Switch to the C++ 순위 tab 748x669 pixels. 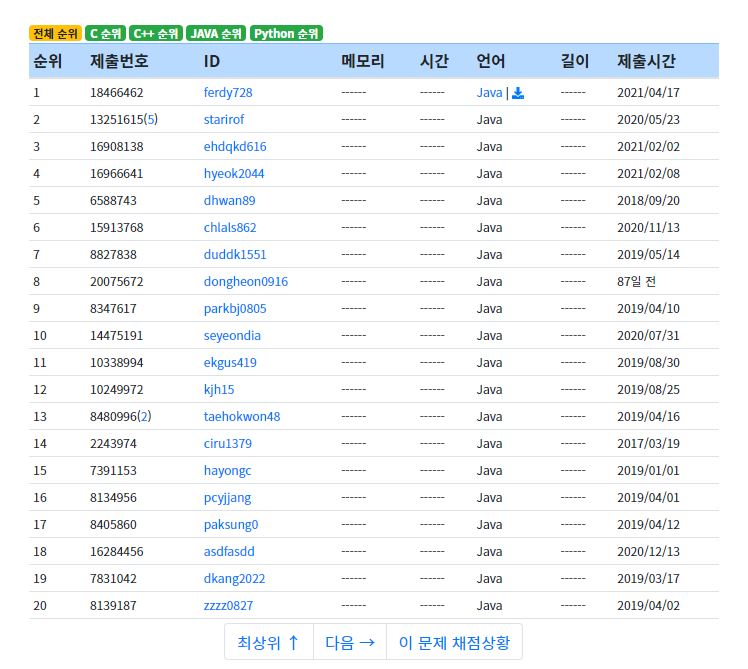(x=156, y=33)
